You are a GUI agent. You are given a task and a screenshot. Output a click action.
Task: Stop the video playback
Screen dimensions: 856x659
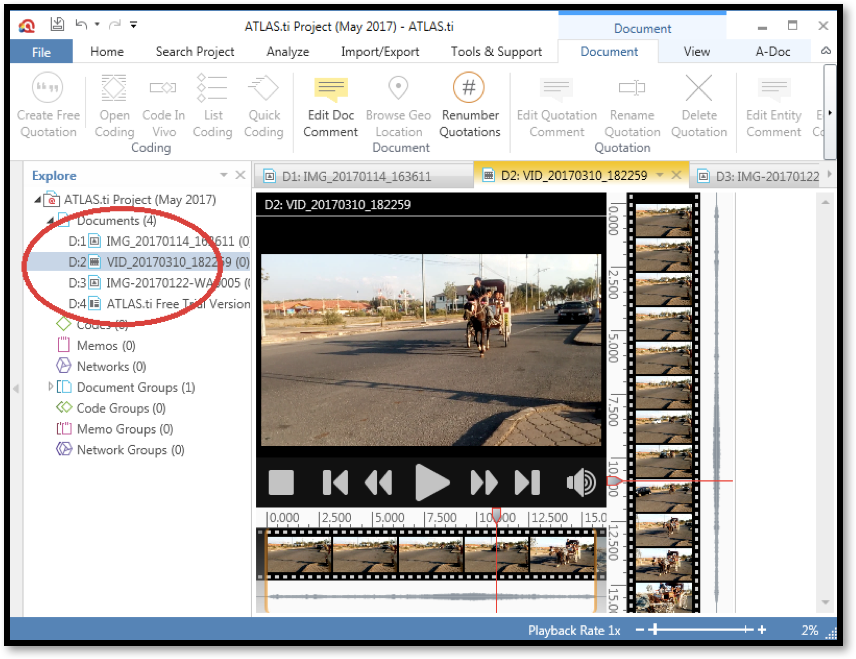click(x=281, y=481)
